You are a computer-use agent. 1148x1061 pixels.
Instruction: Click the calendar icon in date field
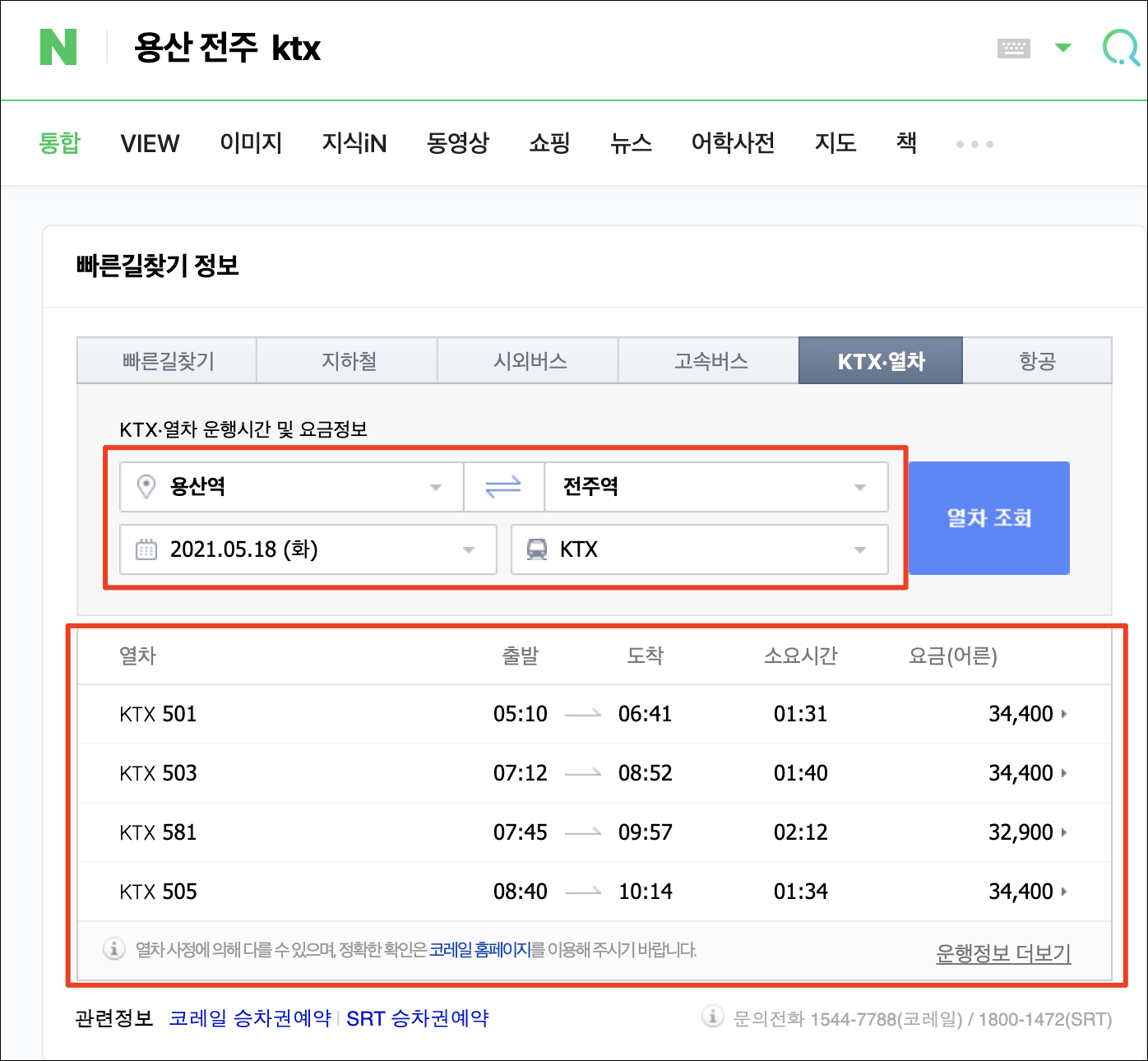click(x=146, y=549)
